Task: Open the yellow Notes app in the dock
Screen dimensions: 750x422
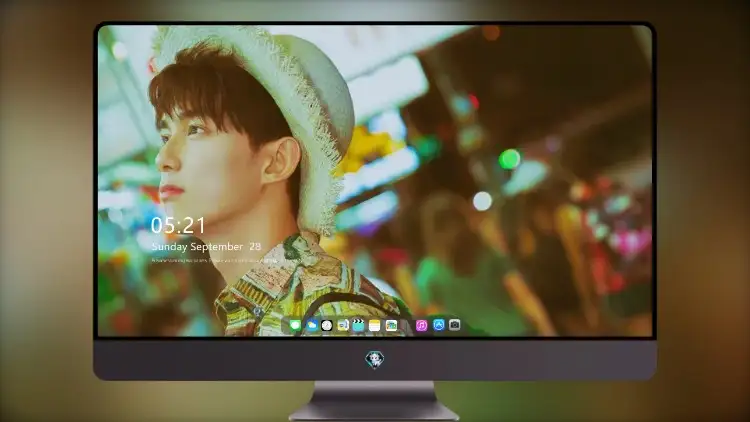Action: tap(375, 325)
